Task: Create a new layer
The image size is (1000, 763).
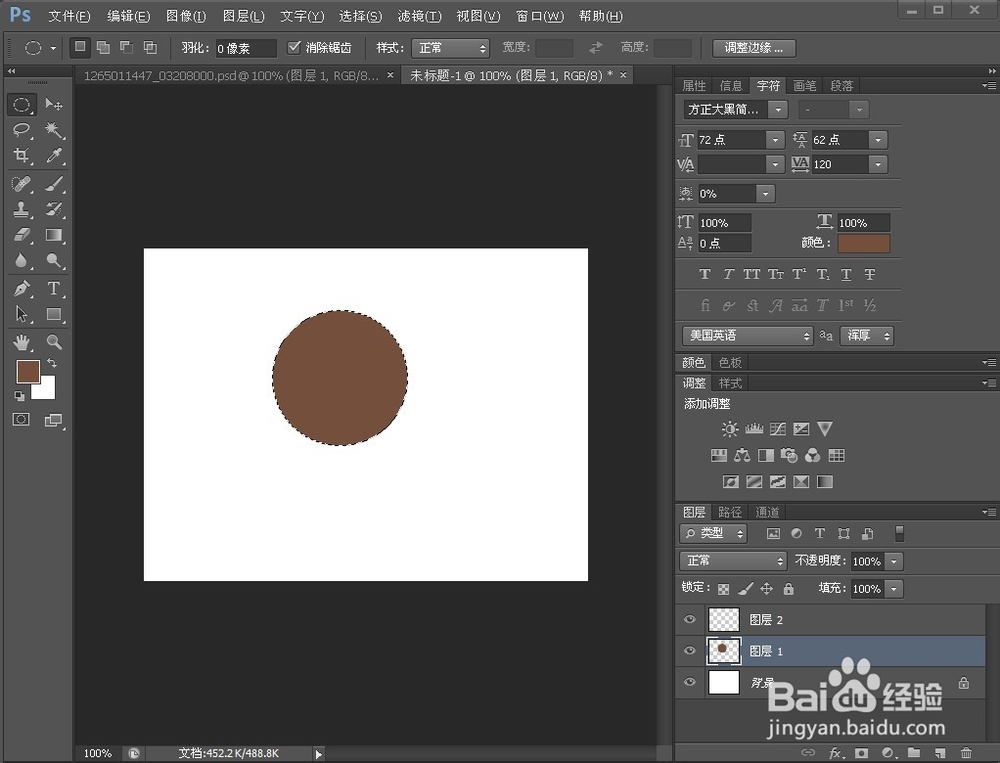Action: pyautogui.click(x=939, y=753)
